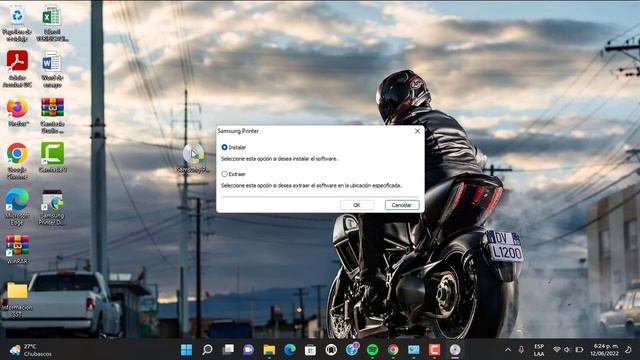Open File Explorer from the taskbar
Screen dimensions: 640x360
(x=269, y=350)
